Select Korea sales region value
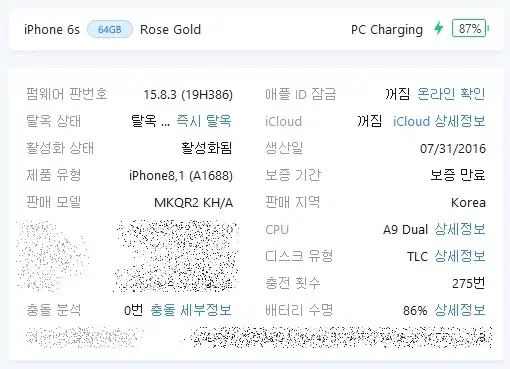510x369 pixels. pos(468,203)
